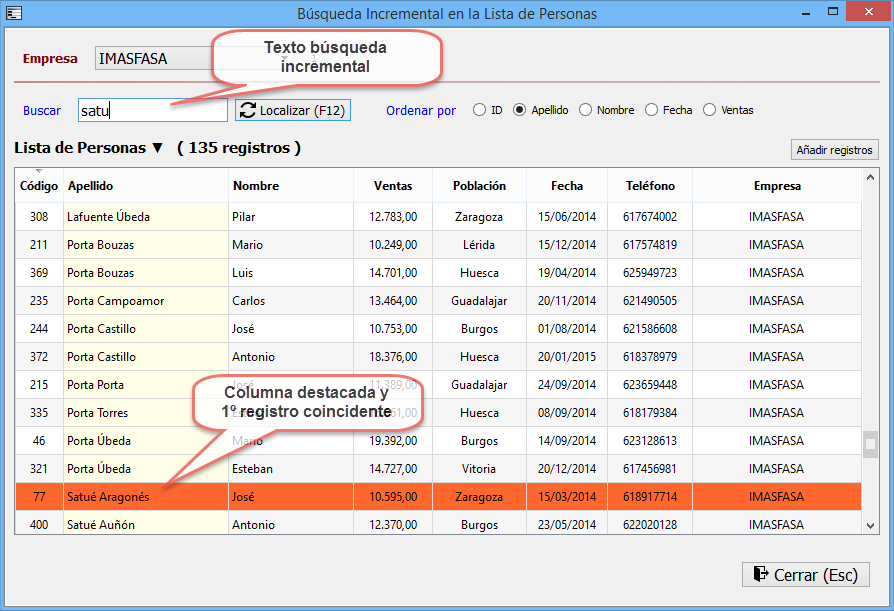Select the Ventas sort radio button
Image resolution: width=894 pixels, height=611 pixels.
[x=710, y=110]
